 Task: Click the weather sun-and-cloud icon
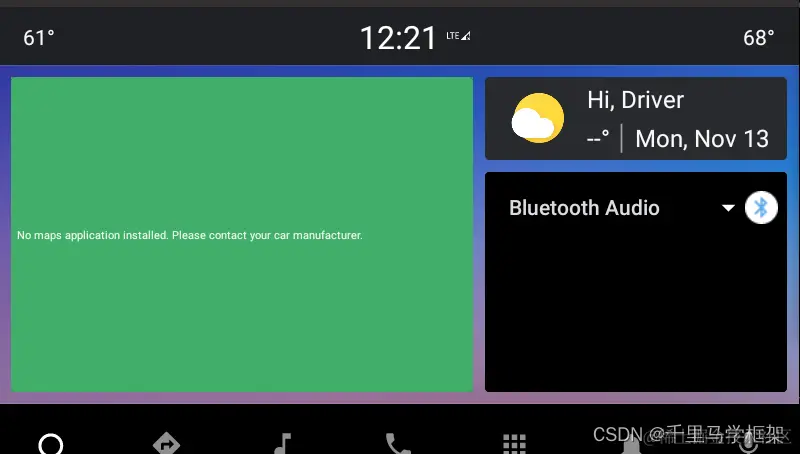538,118
